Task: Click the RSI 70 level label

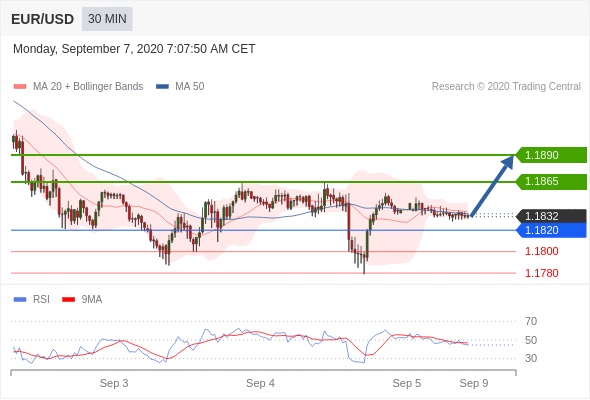Action: (531, 322)
